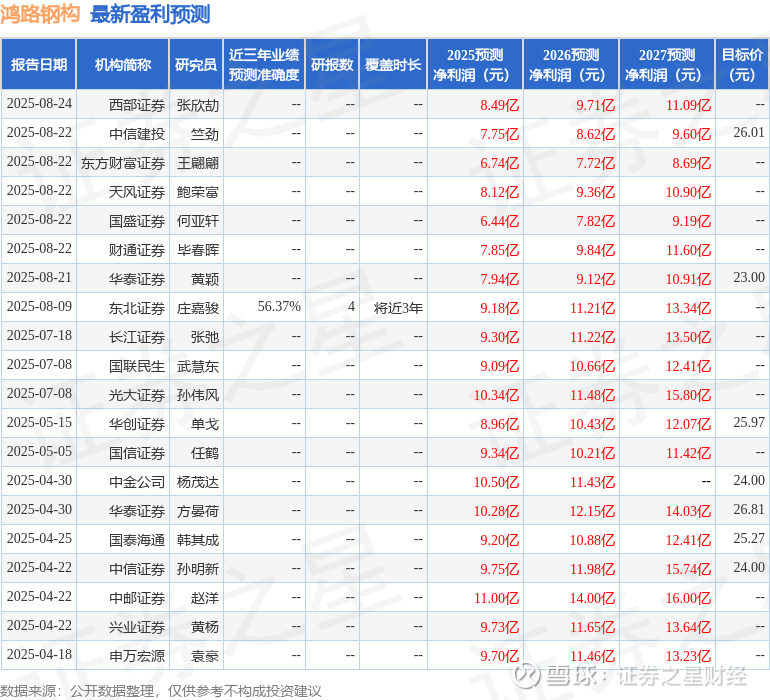Click researcher name 王翩翩
Image resolution: width=770 pixels, height=700 pixels.
point(197,163)
